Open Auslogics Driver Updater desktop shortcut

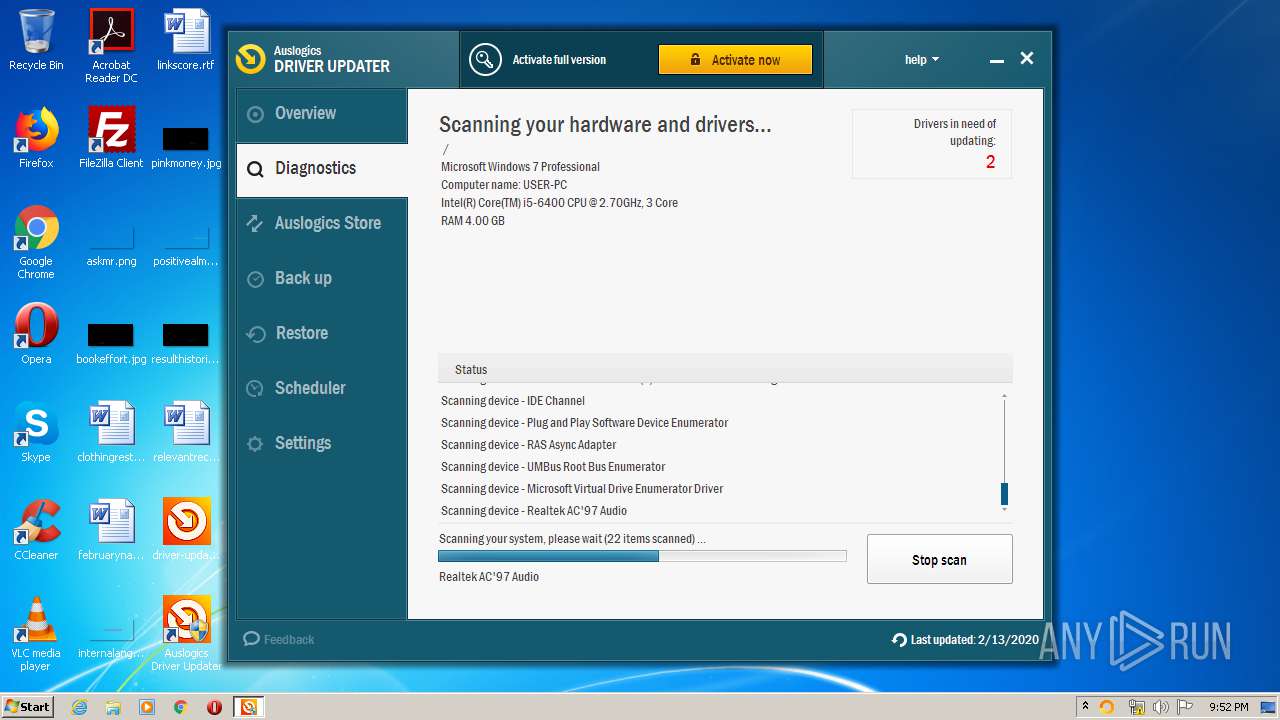click(x=186, y=634)
